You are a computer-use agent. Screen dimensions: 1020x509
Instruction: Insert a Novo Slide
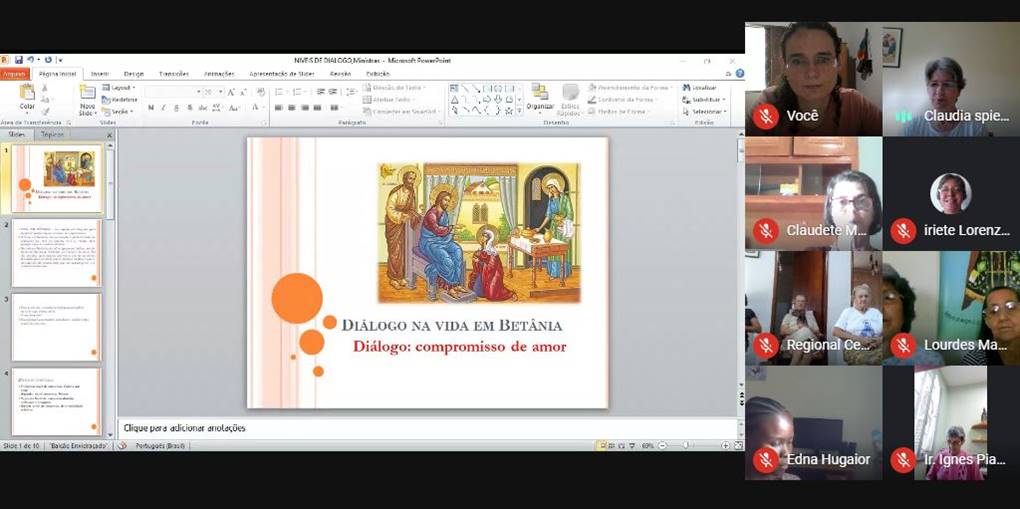[87, 100]
